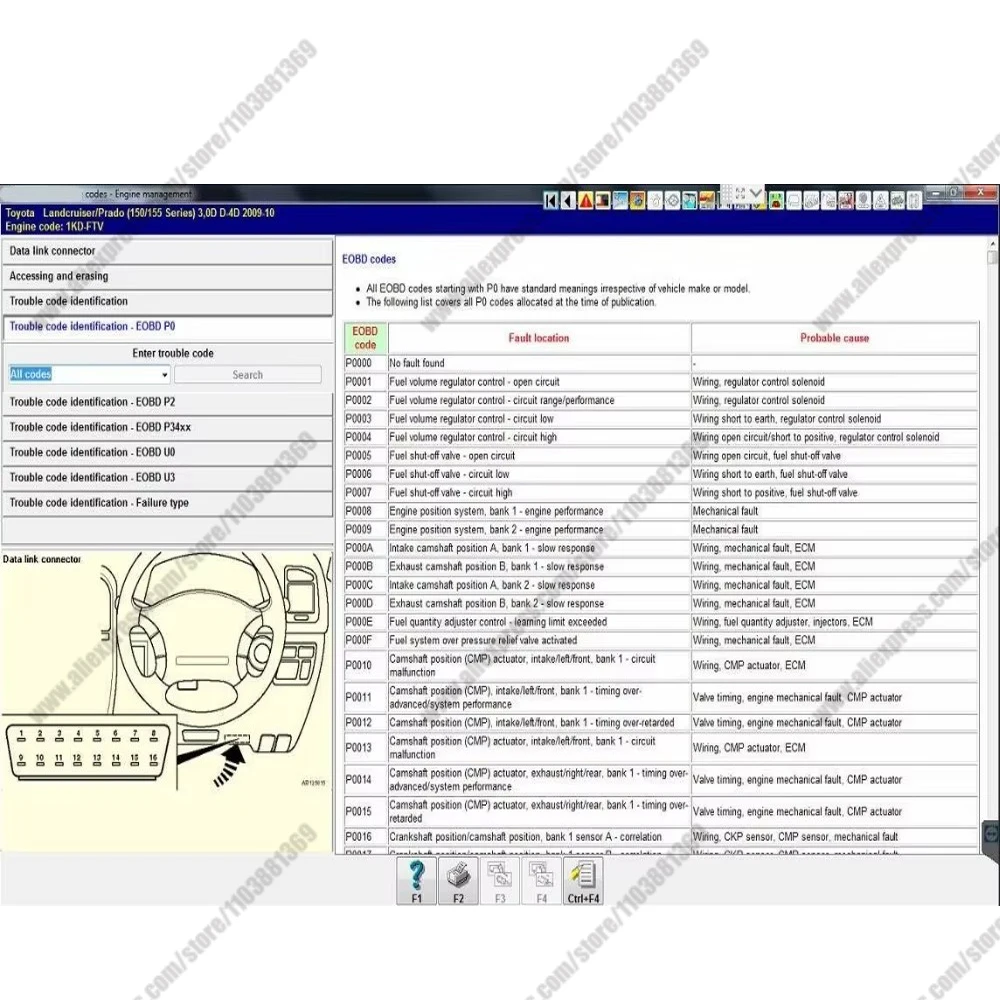Print the page using the F2 printer button
The height and width of the screenshot is (1000, 1000).
458,881
